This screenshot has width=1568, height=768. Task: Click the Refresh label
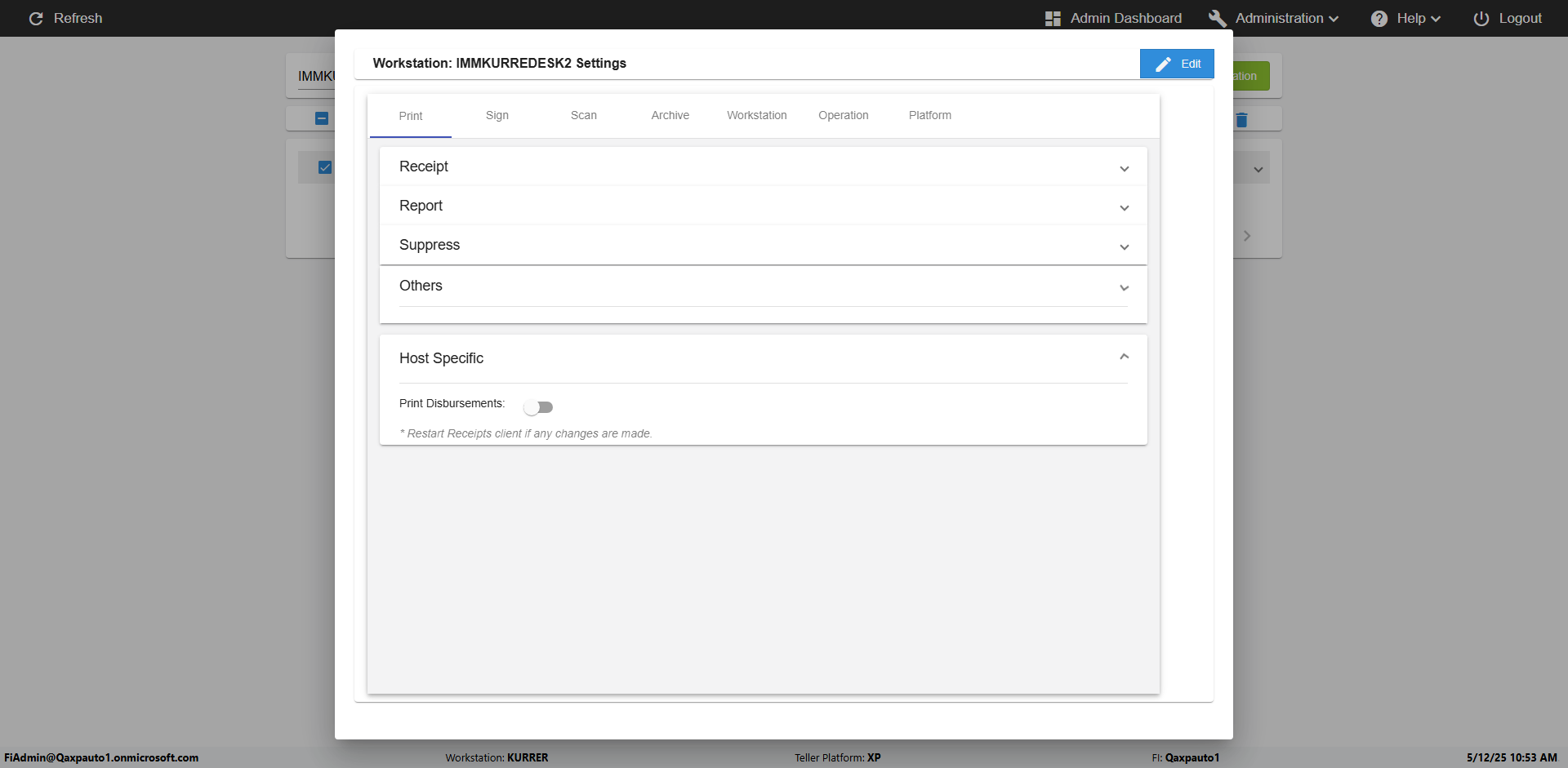point(78,18)
